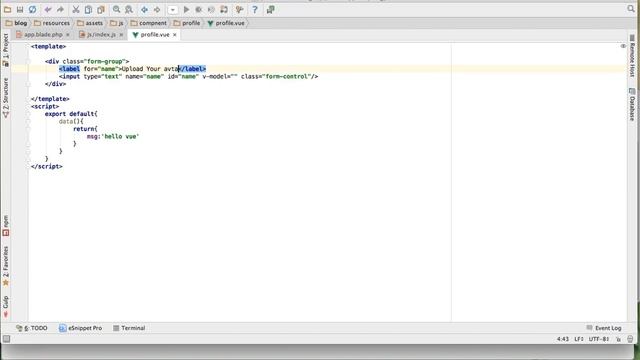Click the Help question mark icon
This screenshot has width=640, height=360.
click(x=255, y=9)
